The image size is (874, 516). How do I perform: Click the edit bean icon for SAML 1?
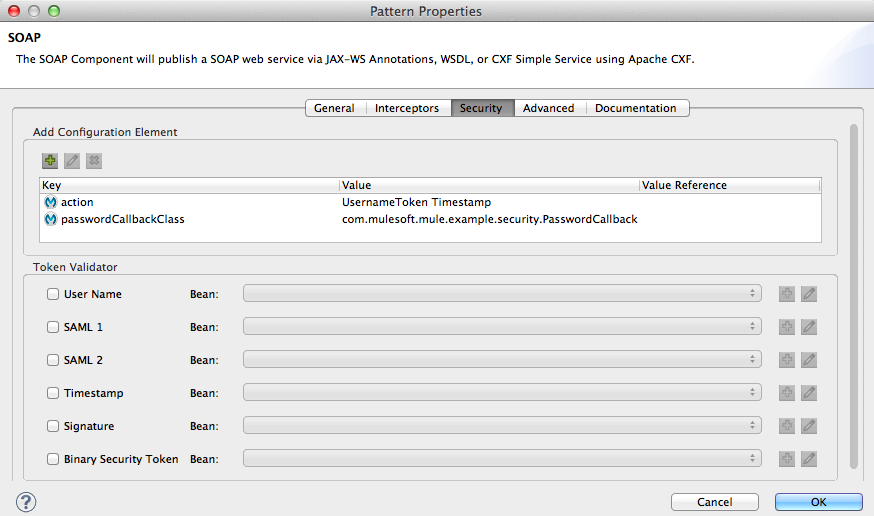pyautogui.click(x=809, y=327)
